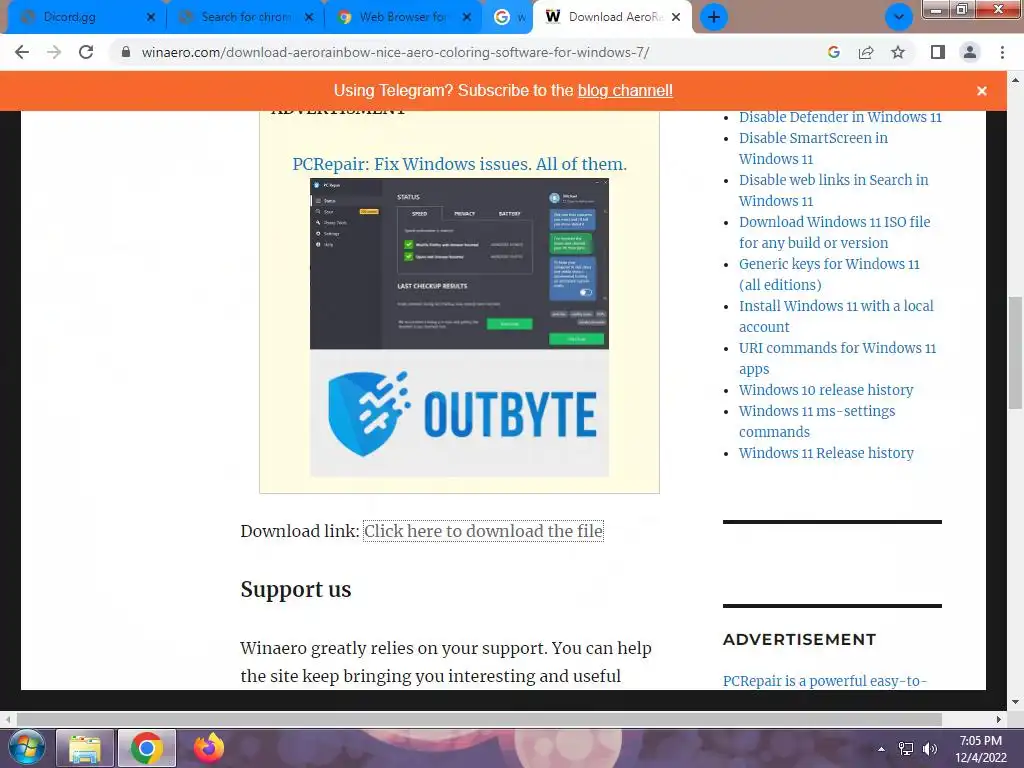
Task: Open PCRepair Fix Windows issues link
Action: (459, 164)
